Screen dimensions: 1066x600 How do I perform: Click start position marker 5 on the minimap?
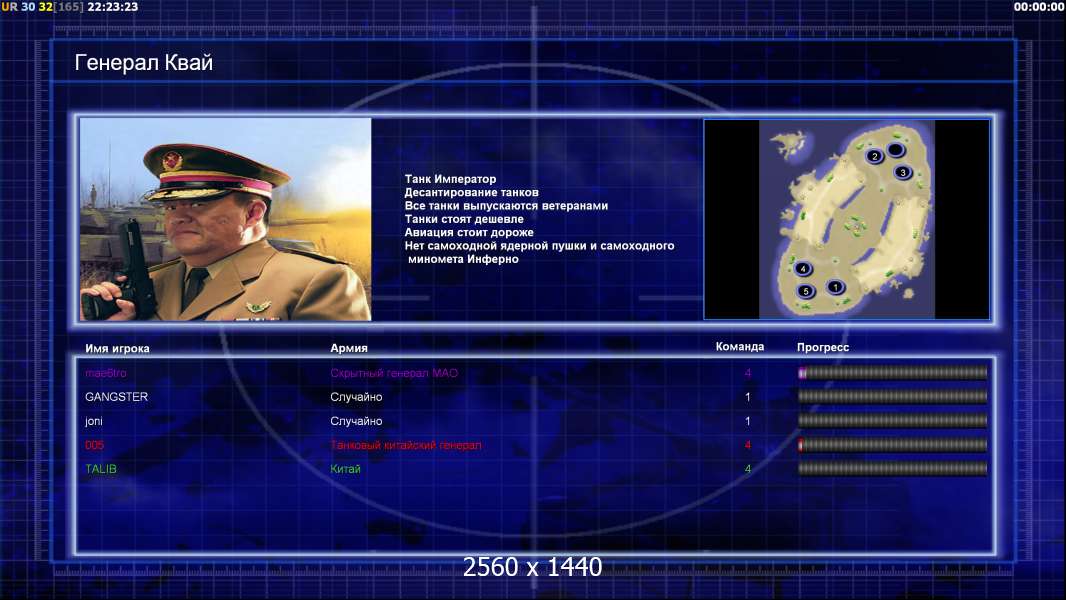806,292
